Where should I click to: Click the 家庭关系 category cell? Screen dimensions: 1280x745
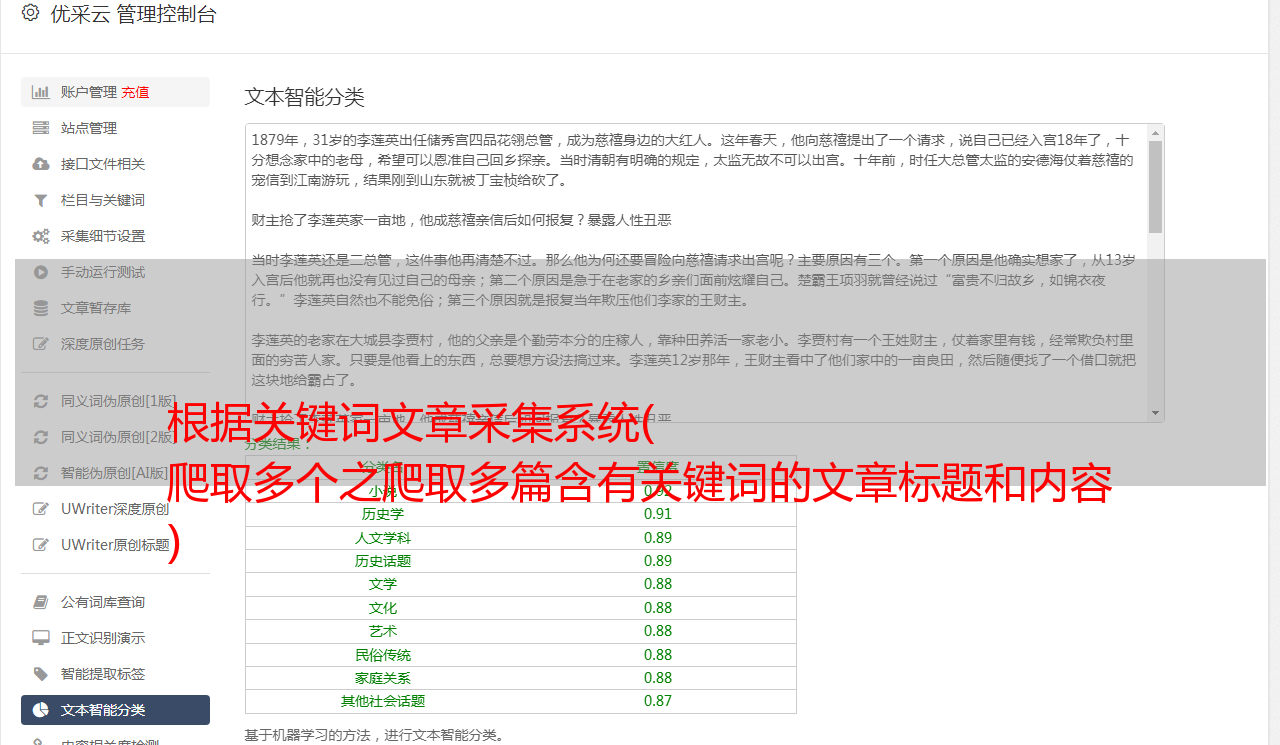(x=383, y=678)
